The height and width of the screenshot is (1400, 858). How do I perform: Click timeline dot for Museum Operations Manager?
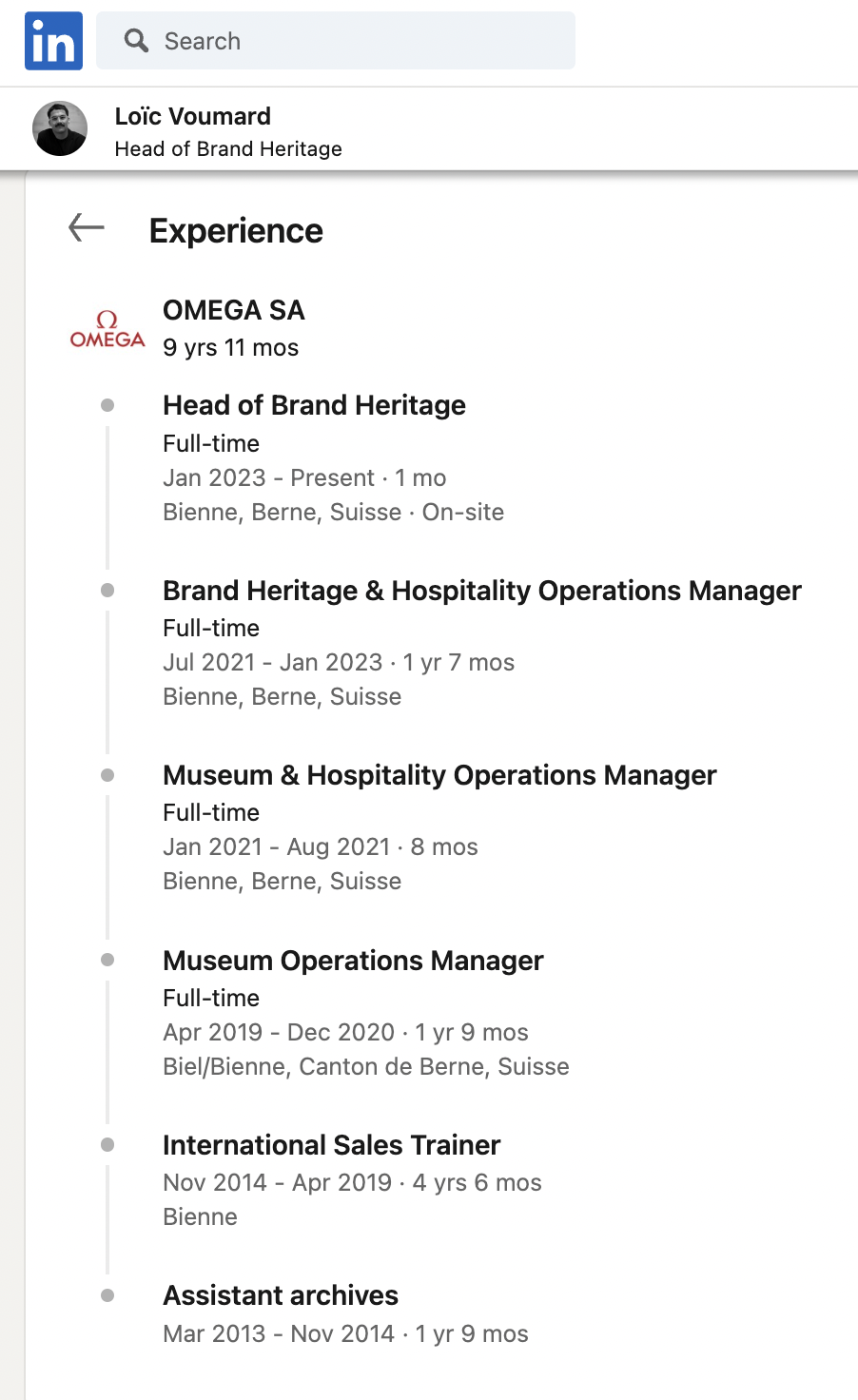tap(107, 960)
